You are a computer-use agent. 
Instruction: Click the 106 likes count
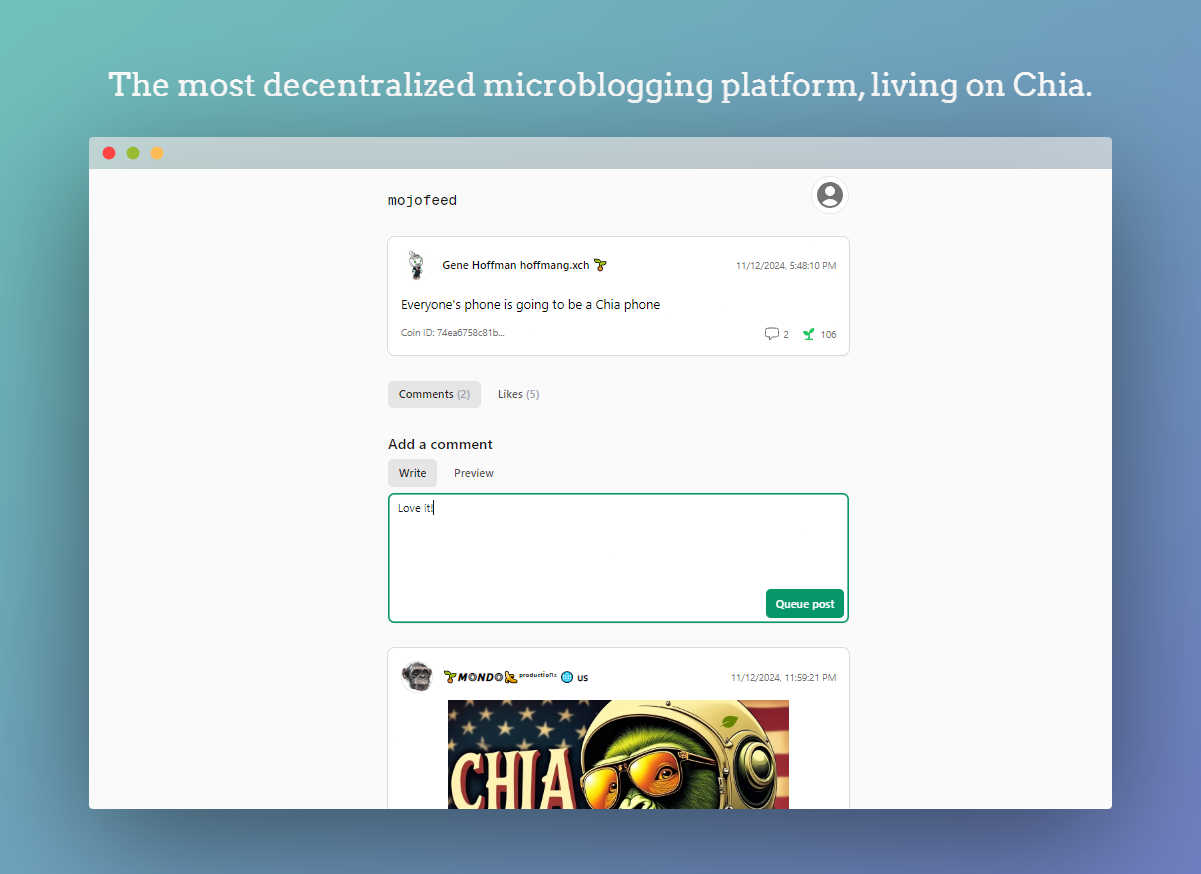829,334
